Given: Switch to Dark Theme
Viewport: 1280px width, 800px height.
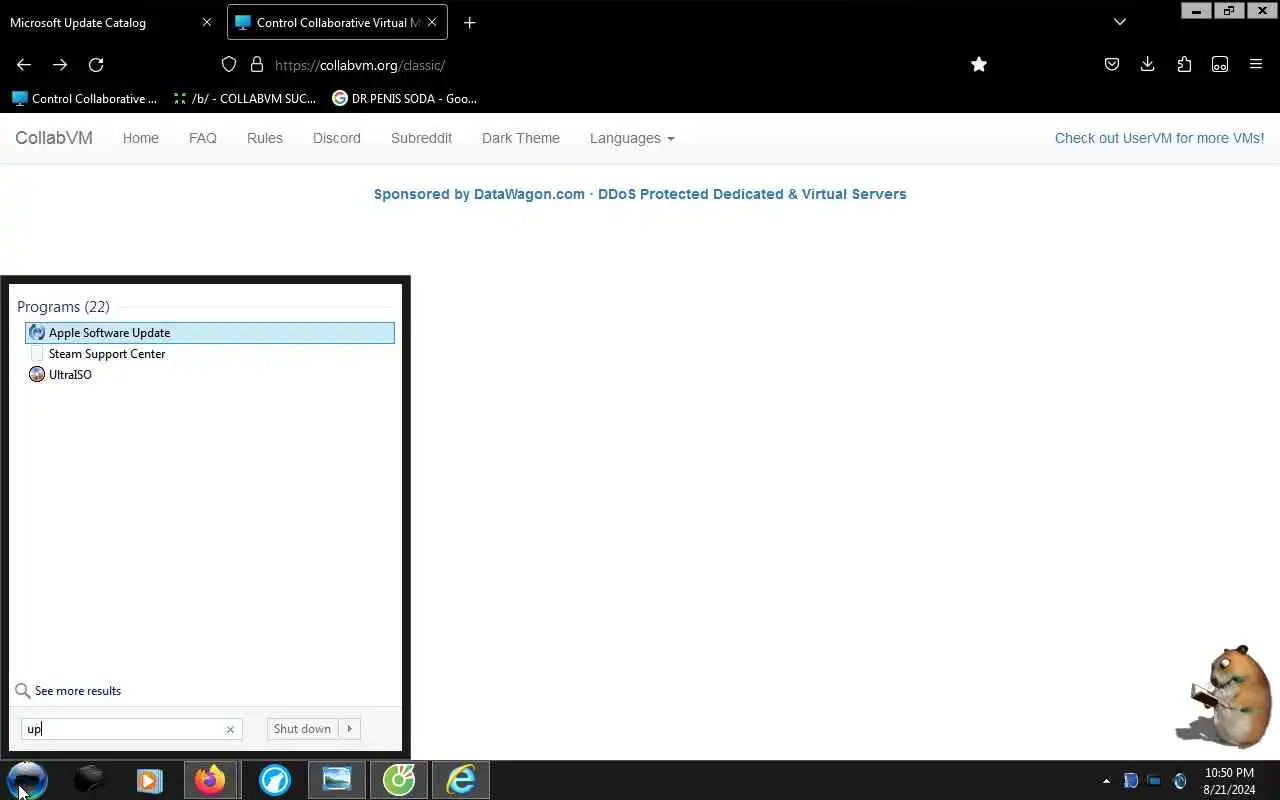Looking at the screenshot, I should click(521, 138).
